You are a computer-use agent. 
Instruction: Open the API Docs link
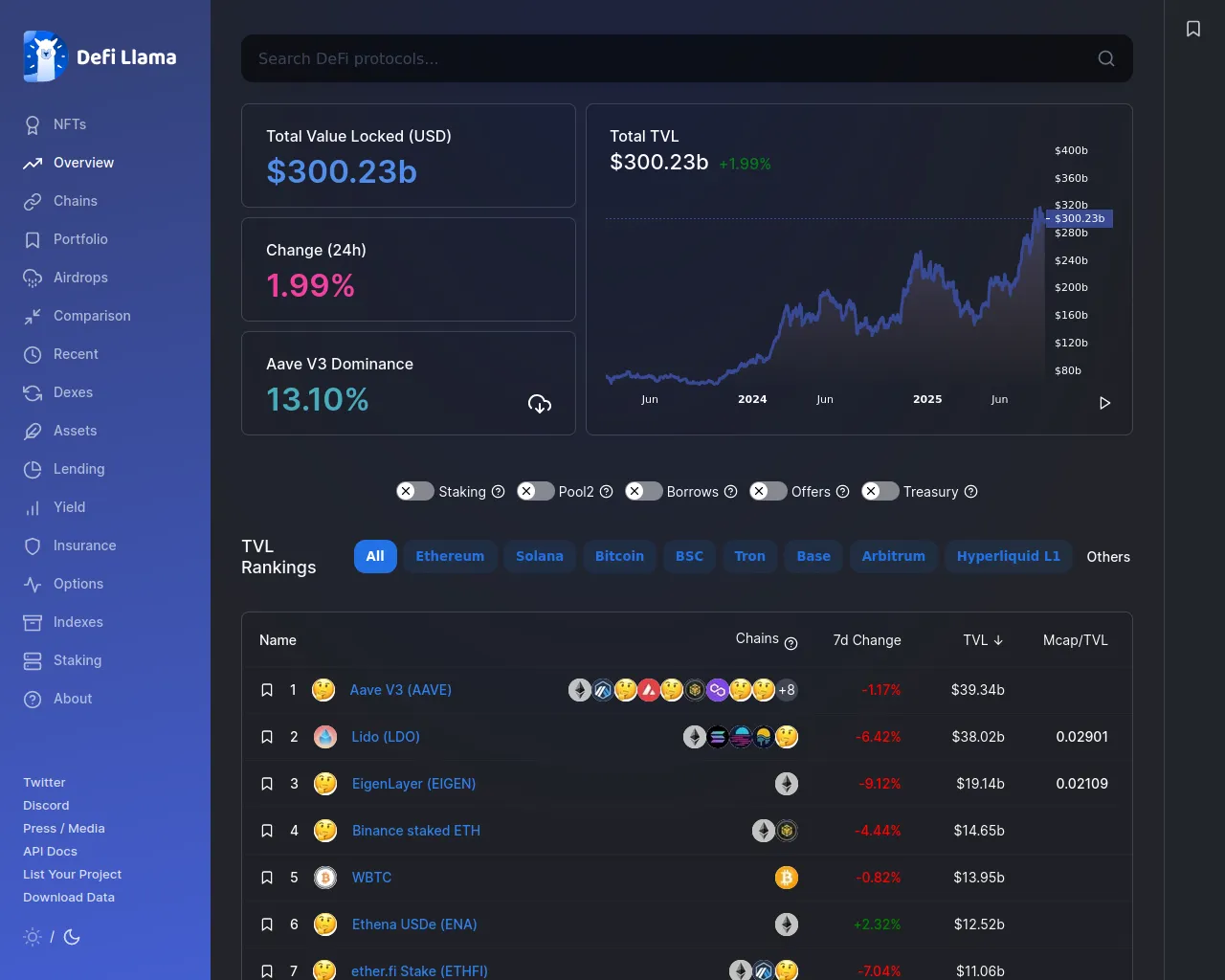pyautogui.click(x=50, y=852)
